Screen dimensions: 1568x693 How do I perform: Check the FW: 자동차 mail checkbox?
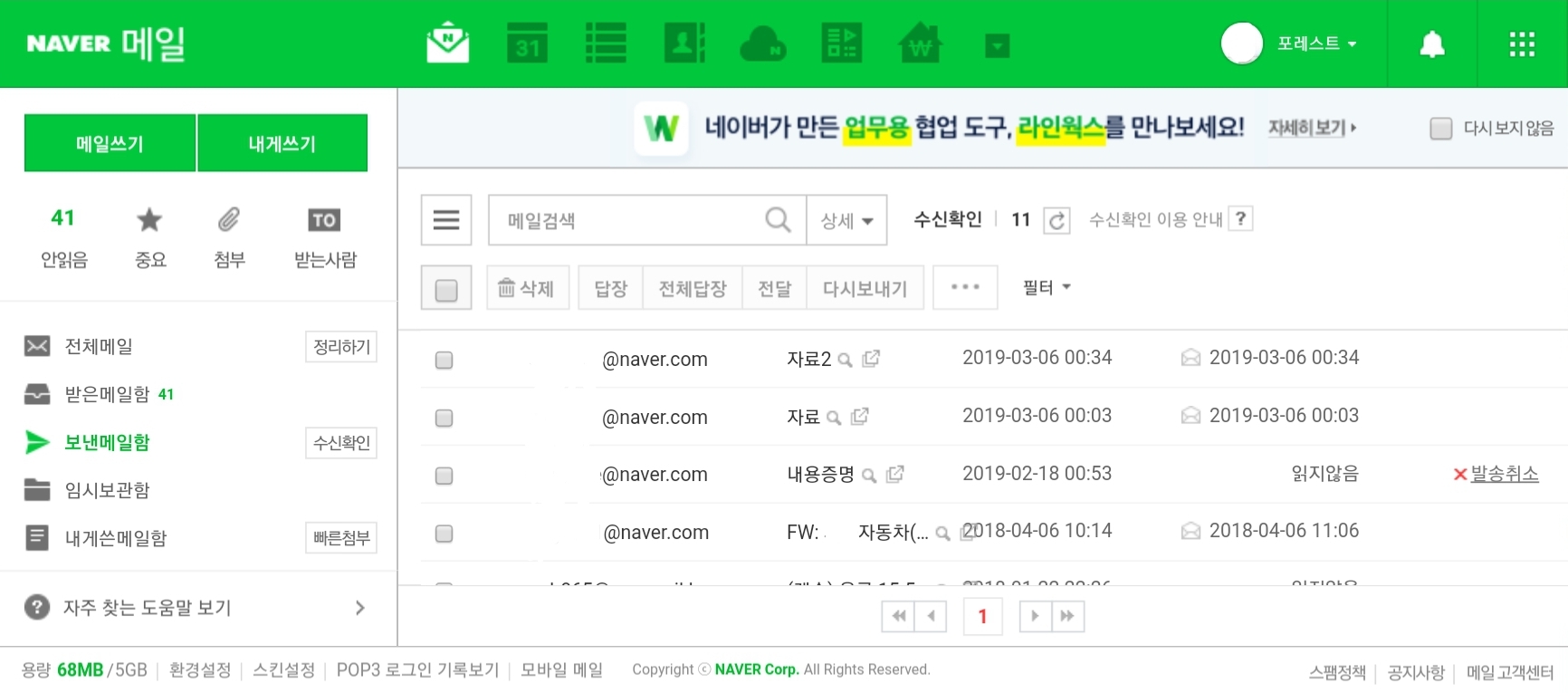point(444,534)
